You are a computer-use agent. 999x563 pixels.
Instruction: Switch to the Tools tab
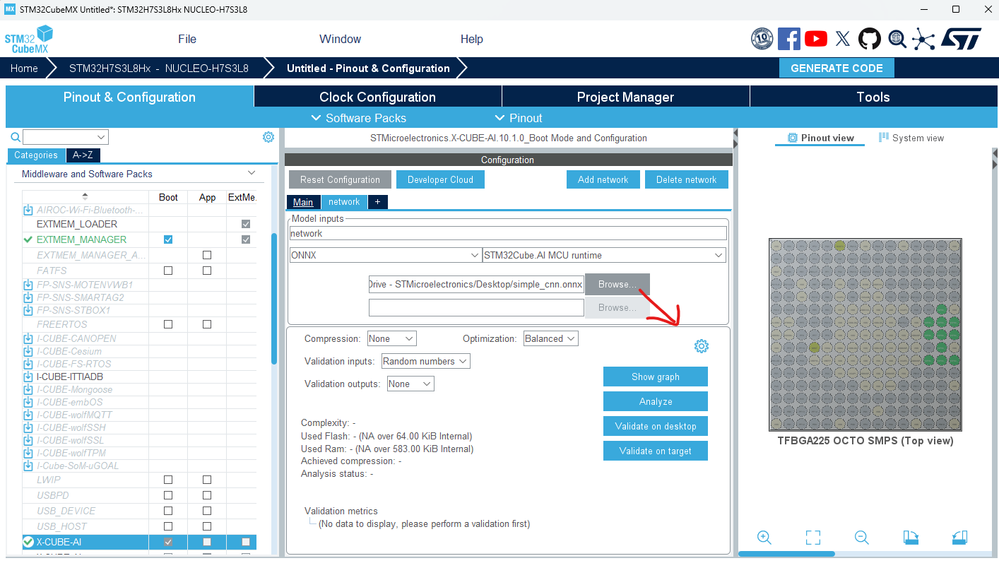[x=873, y=97]
